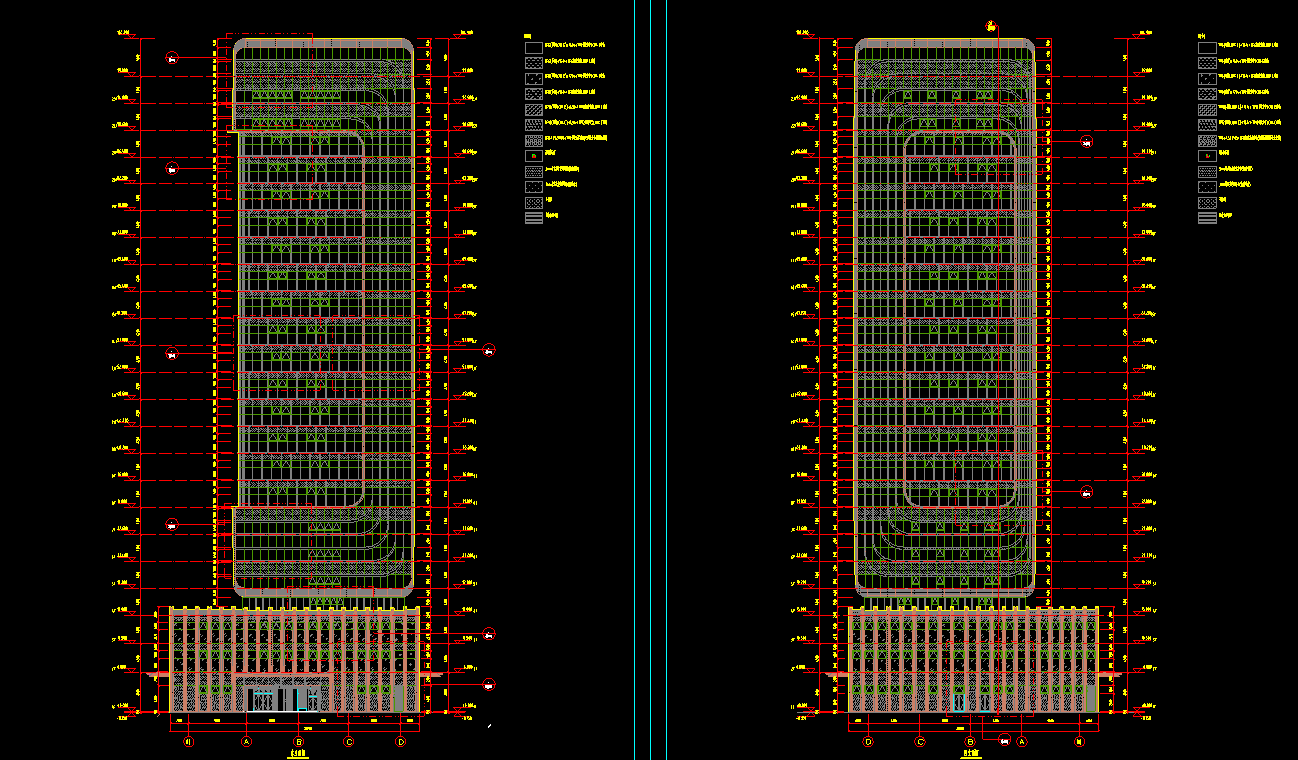Click left legend swatch containing red-green square

click(x=534, y=155)
